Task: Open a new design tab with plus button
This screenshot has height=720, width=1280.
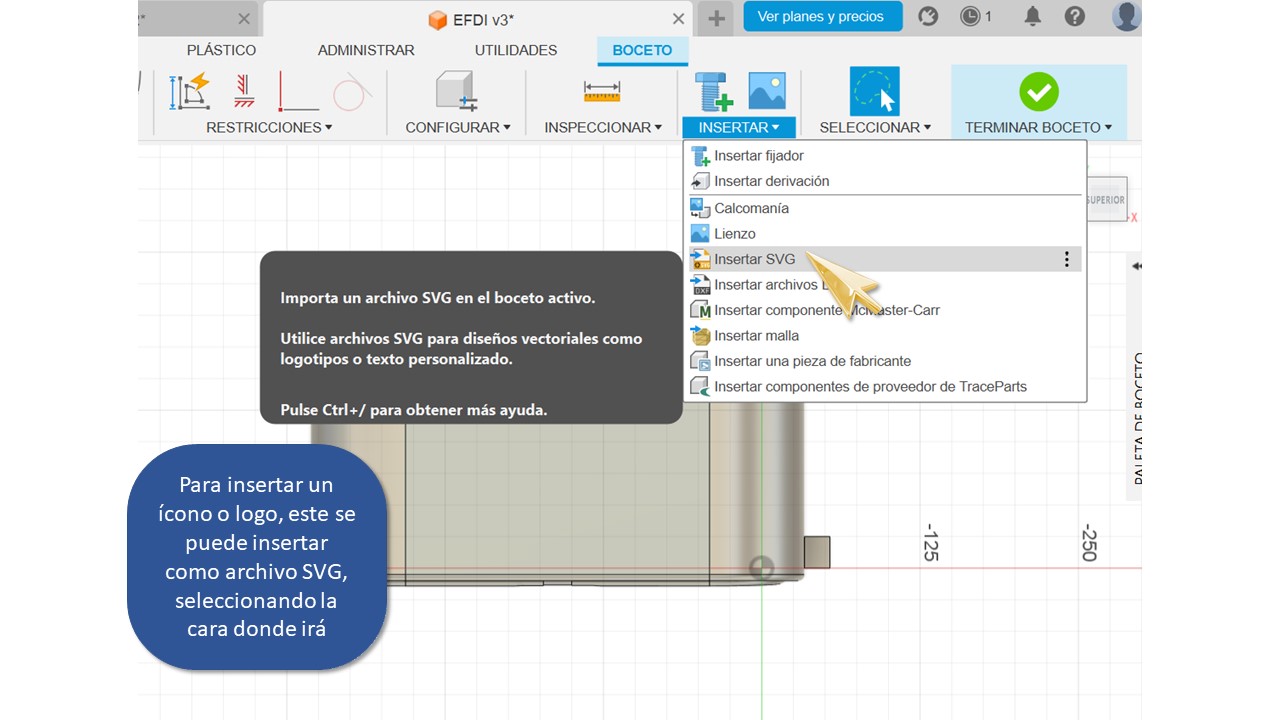Action: [714, 18]
